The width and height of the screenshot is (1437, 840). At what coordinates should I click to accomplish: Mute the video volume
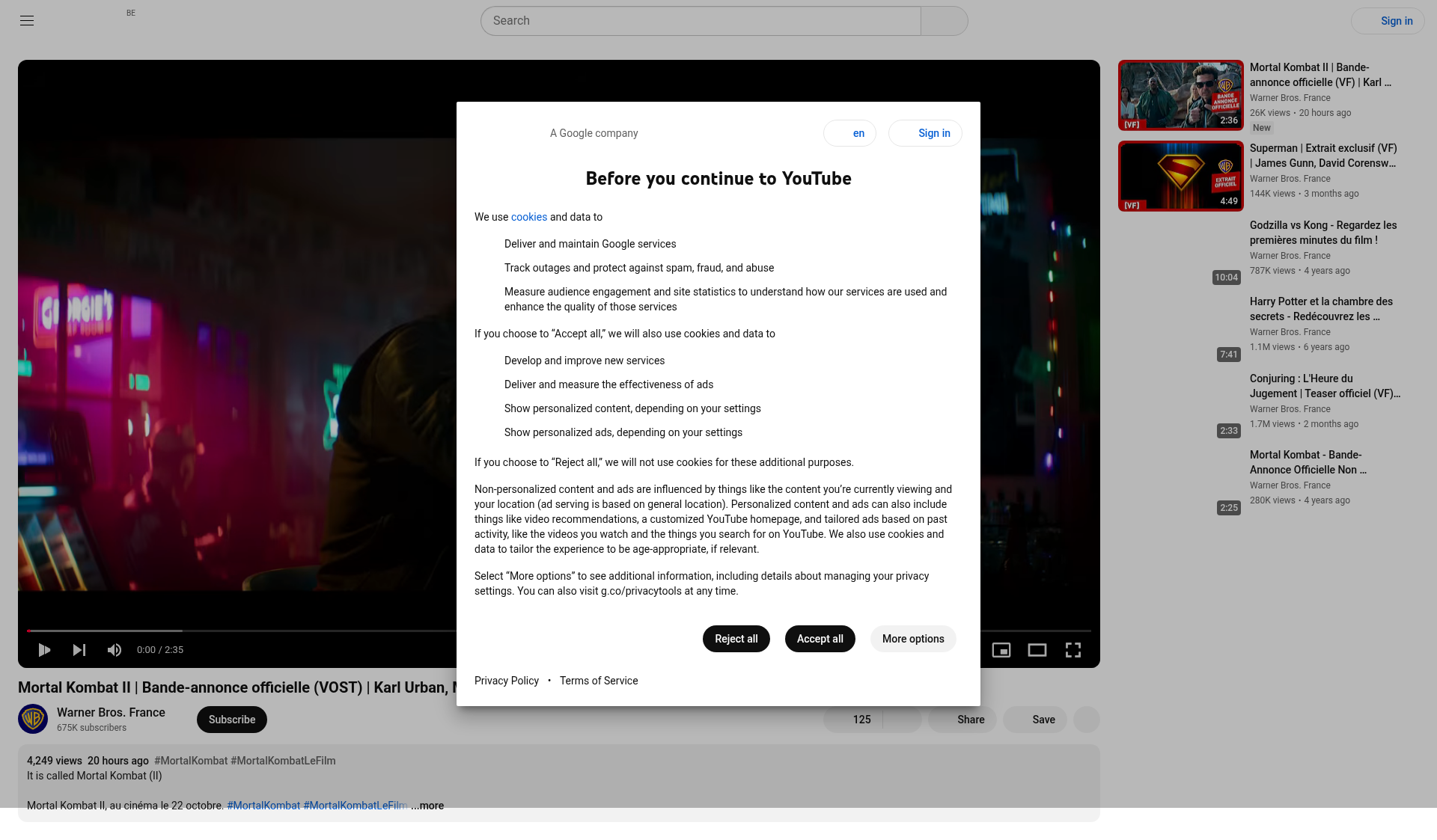115,650
